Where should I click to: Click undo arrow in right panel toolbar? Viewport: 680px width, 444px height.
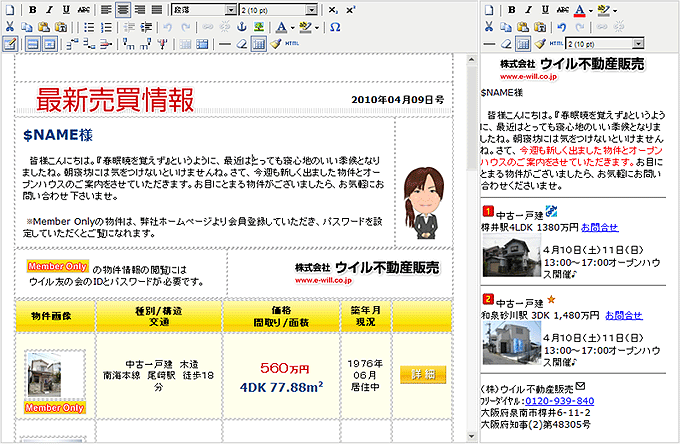tap(561, 27)
